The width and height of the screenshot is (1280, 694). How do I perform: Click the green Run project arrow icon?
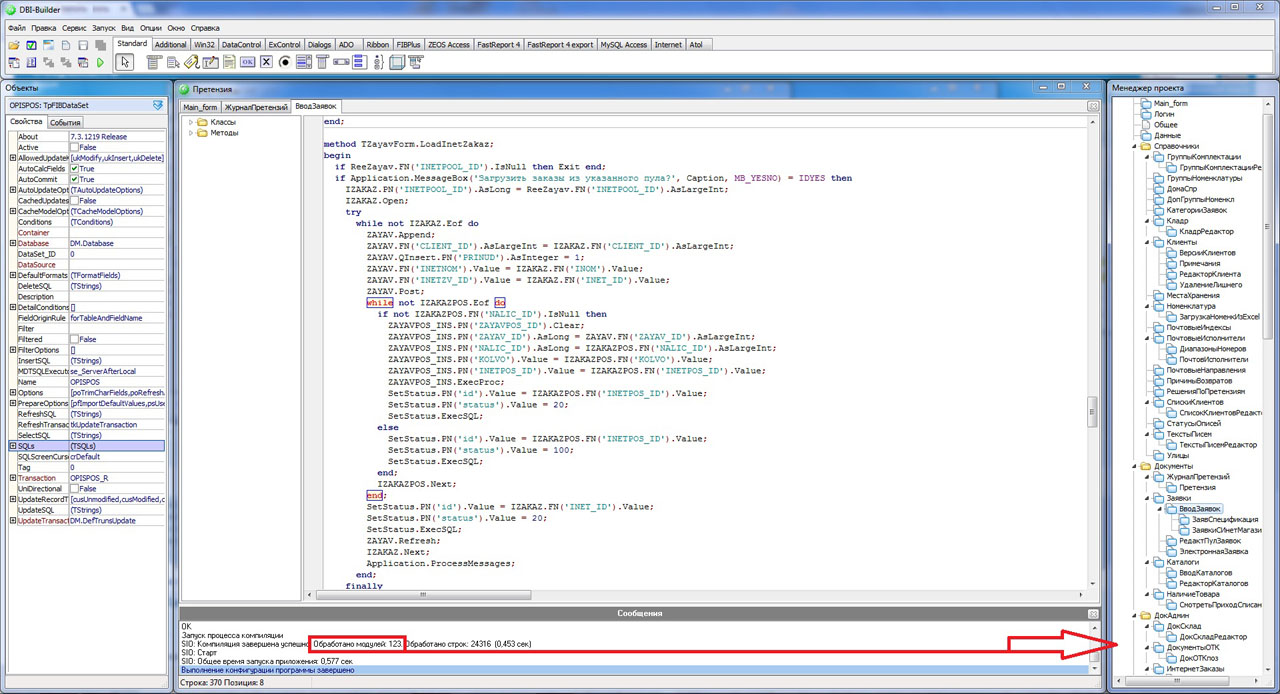[100, 63]
